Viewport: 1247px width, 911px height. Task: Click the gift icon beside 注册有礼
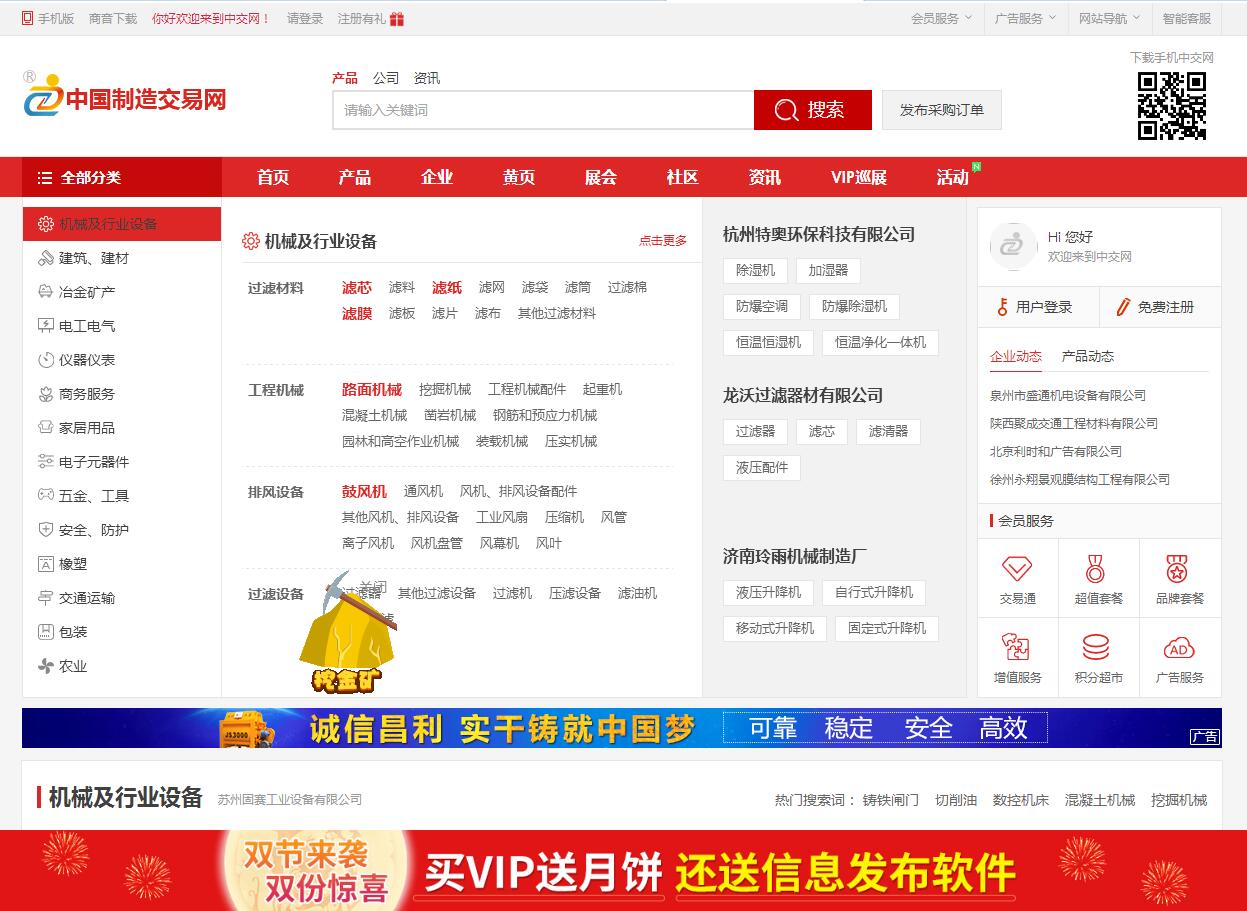point(397,18)
